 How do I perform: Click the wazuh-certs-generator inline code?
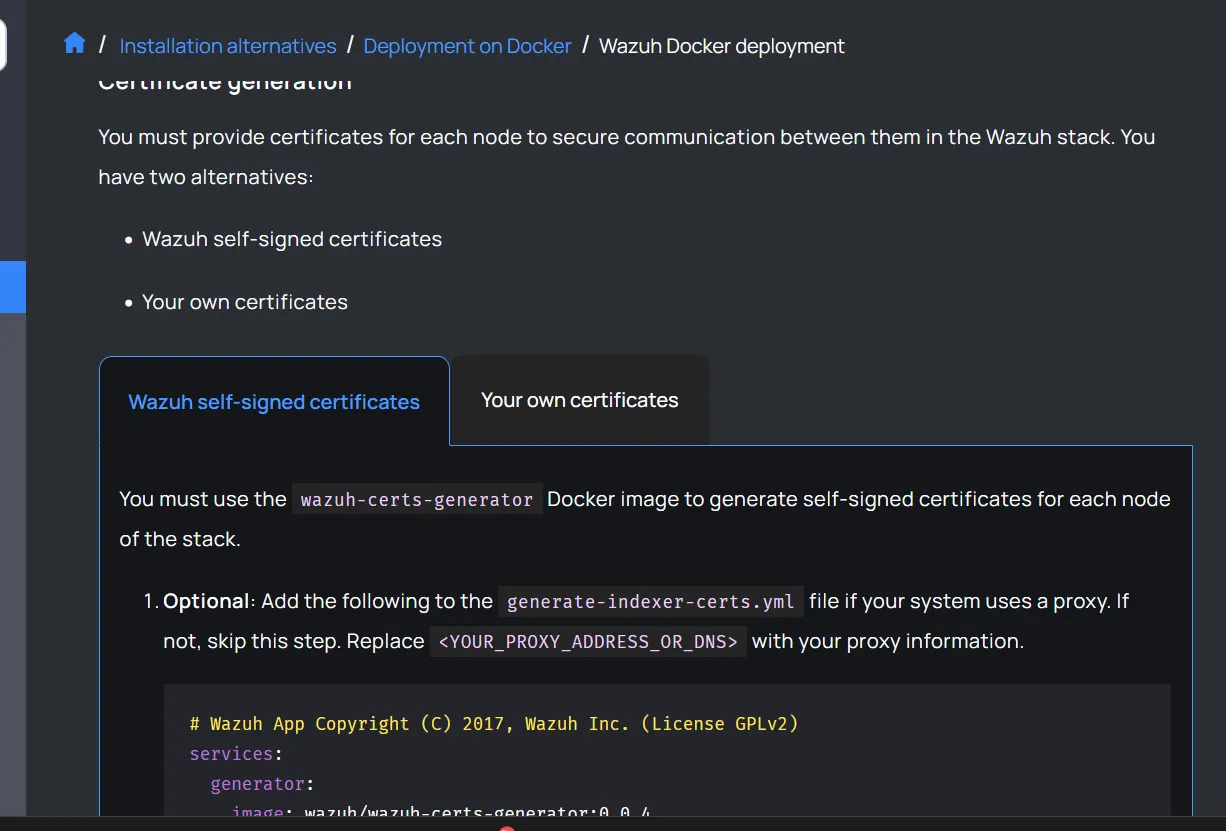417,499
